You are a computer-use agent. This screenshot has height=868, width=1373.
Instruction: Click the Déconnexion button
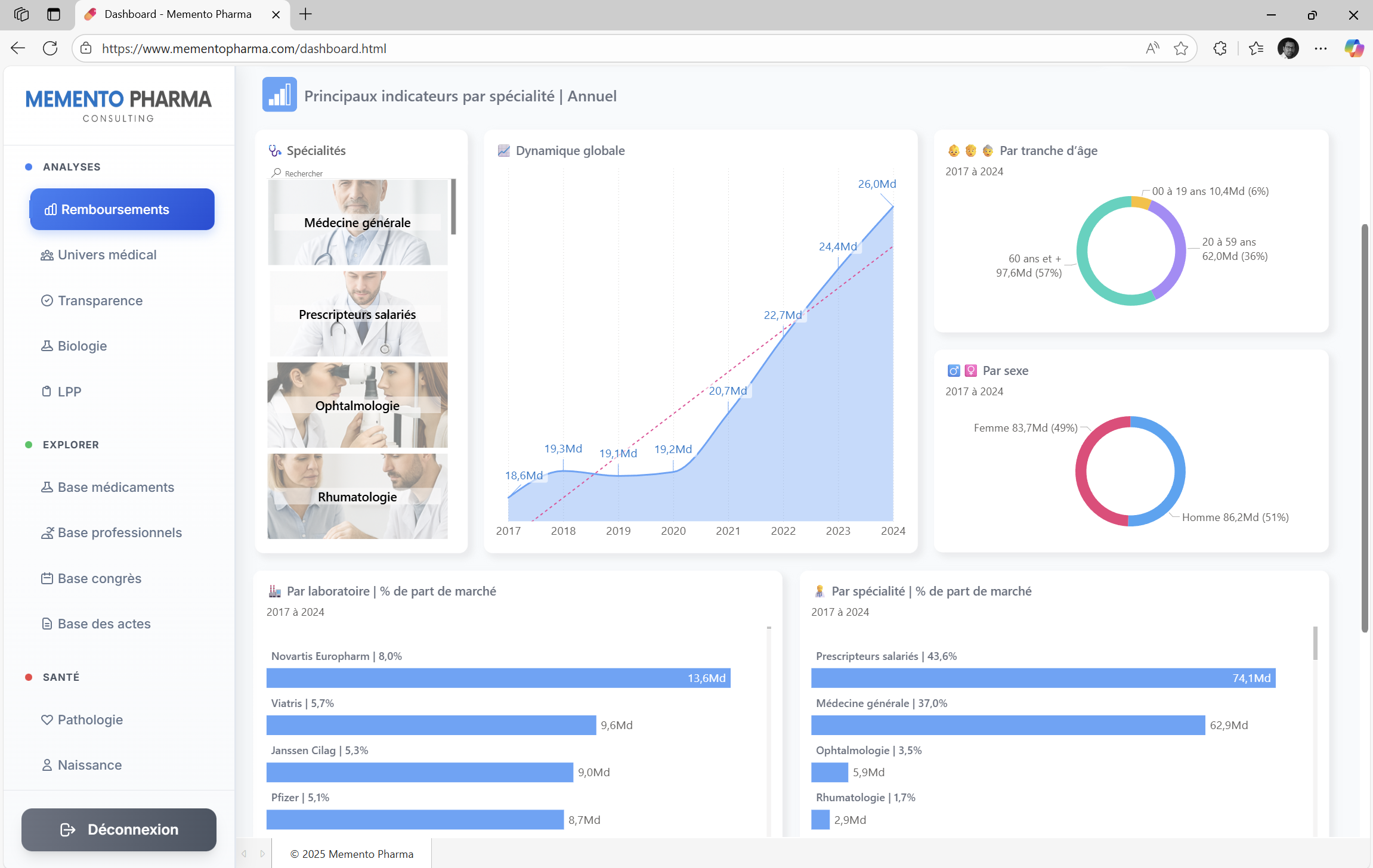tap(119, 829)
